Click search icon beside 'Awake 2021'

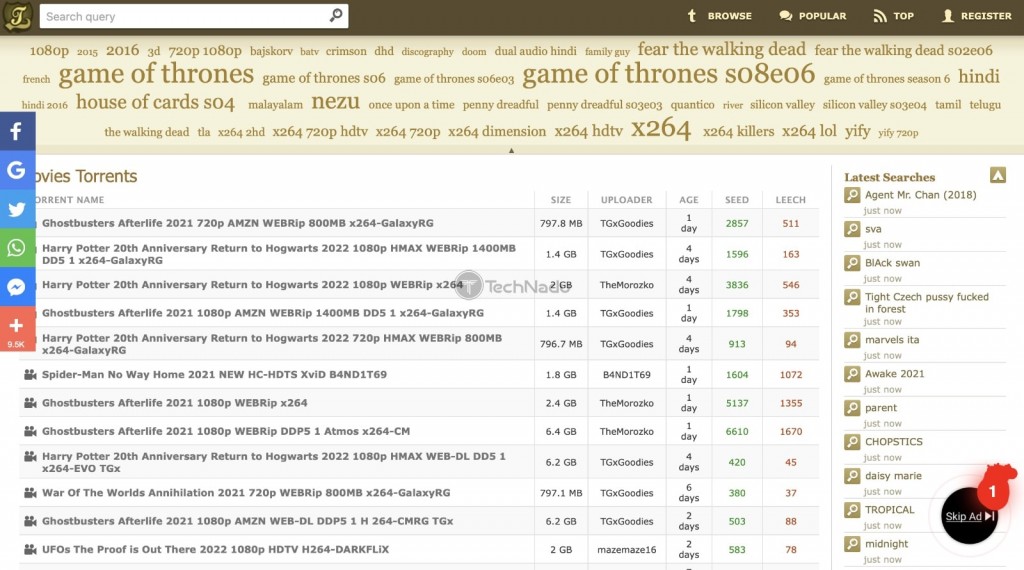[x=852, y=373]
